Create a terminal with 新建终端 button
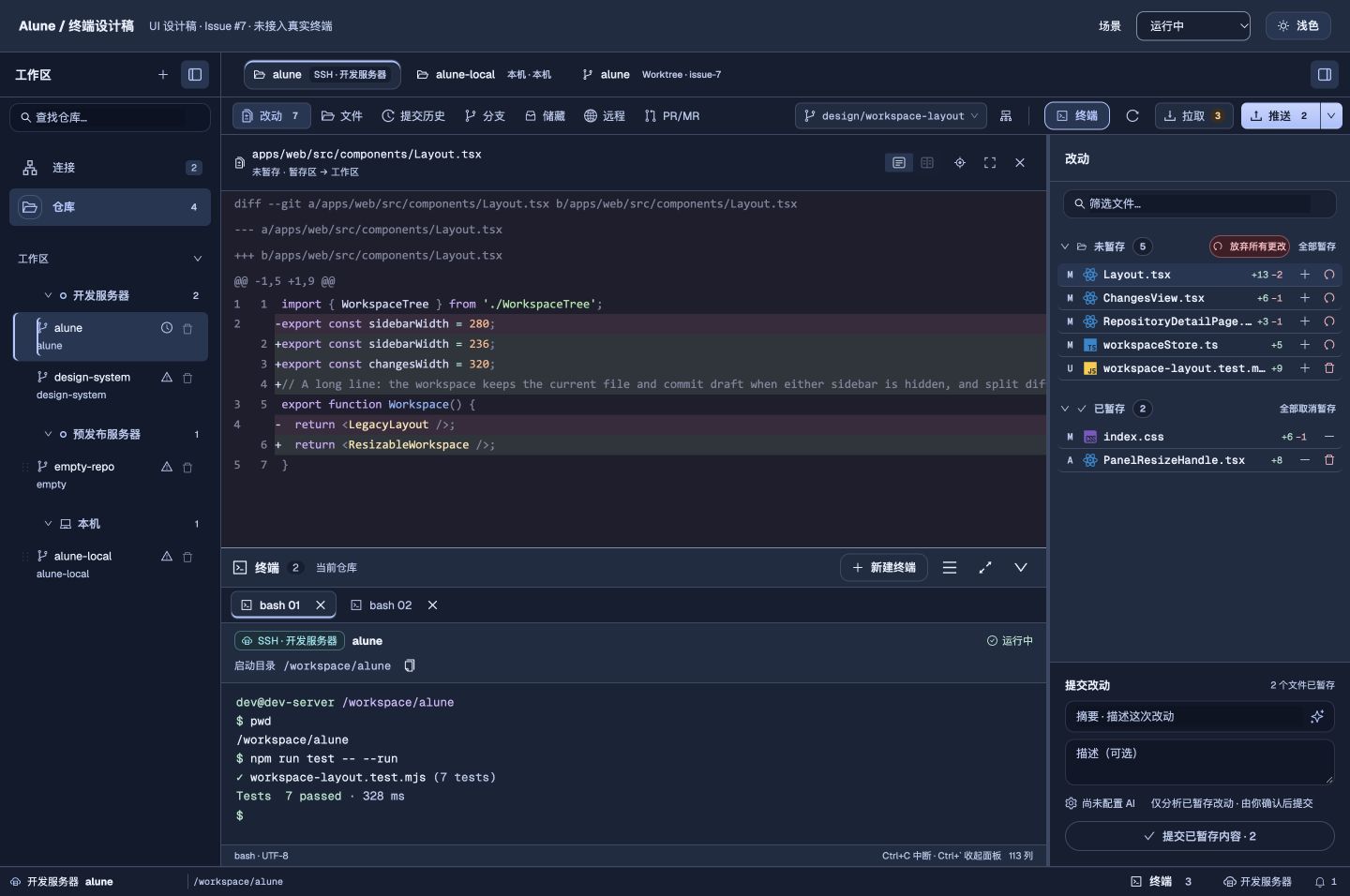The image size is (1350, 896). (884, 568)
